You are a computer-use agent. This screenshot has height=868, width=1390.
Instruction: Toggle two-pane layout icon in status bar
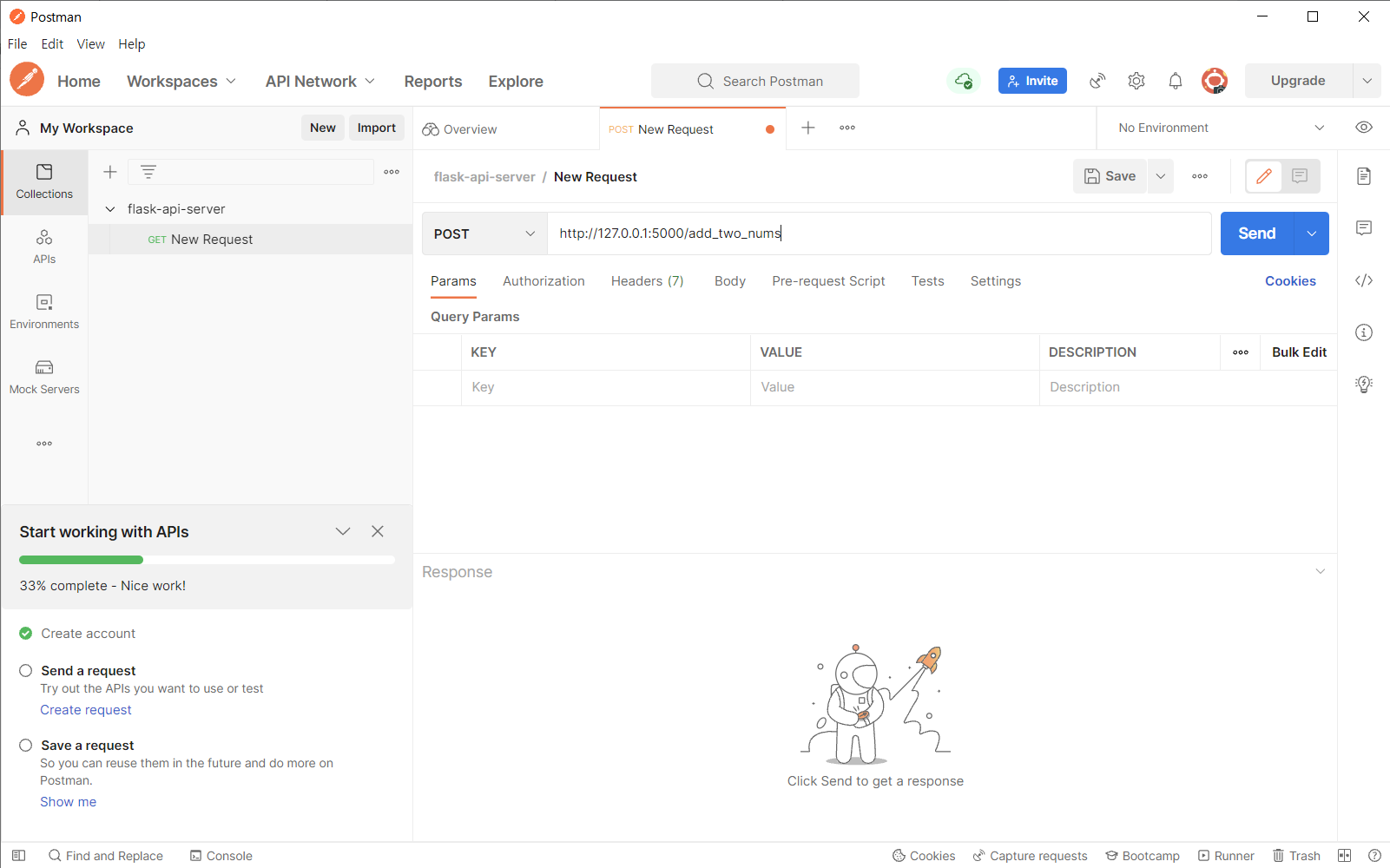[x=1344, y=856]
